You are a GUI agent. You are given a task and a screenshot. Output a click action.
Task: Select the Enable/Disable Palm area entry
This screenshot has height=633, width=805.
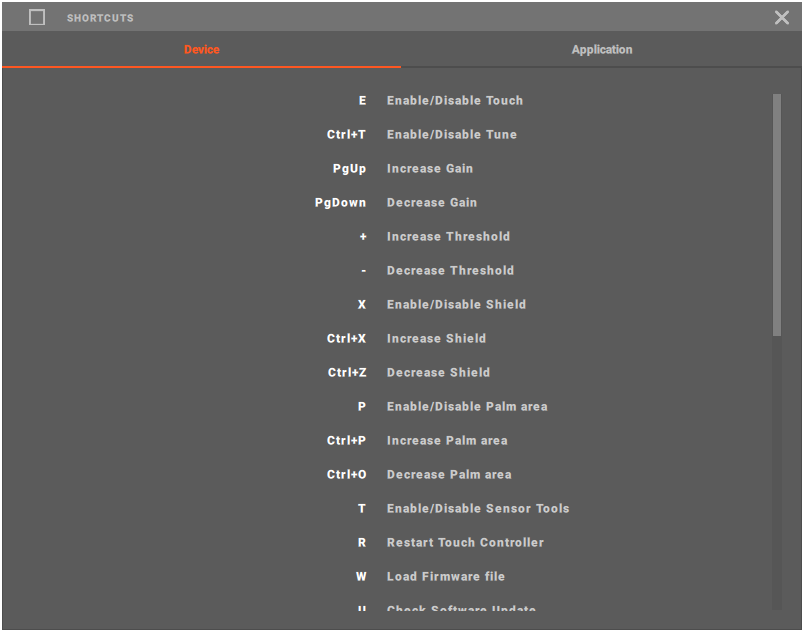pyautogui.click(x=467, y=407)
